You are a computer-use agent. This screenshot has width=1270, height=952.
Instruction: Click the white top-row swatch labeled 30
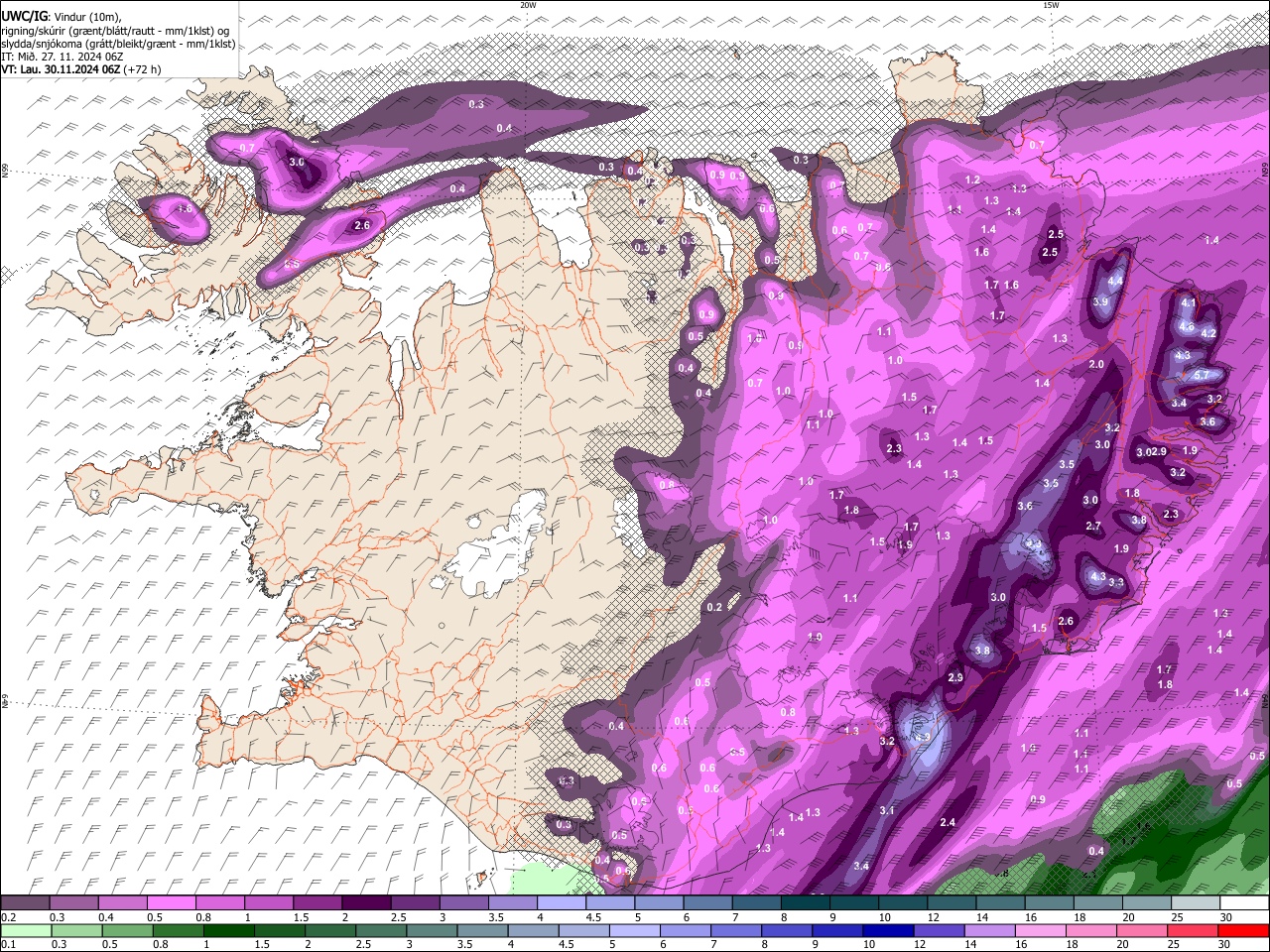pos(1245,902)
